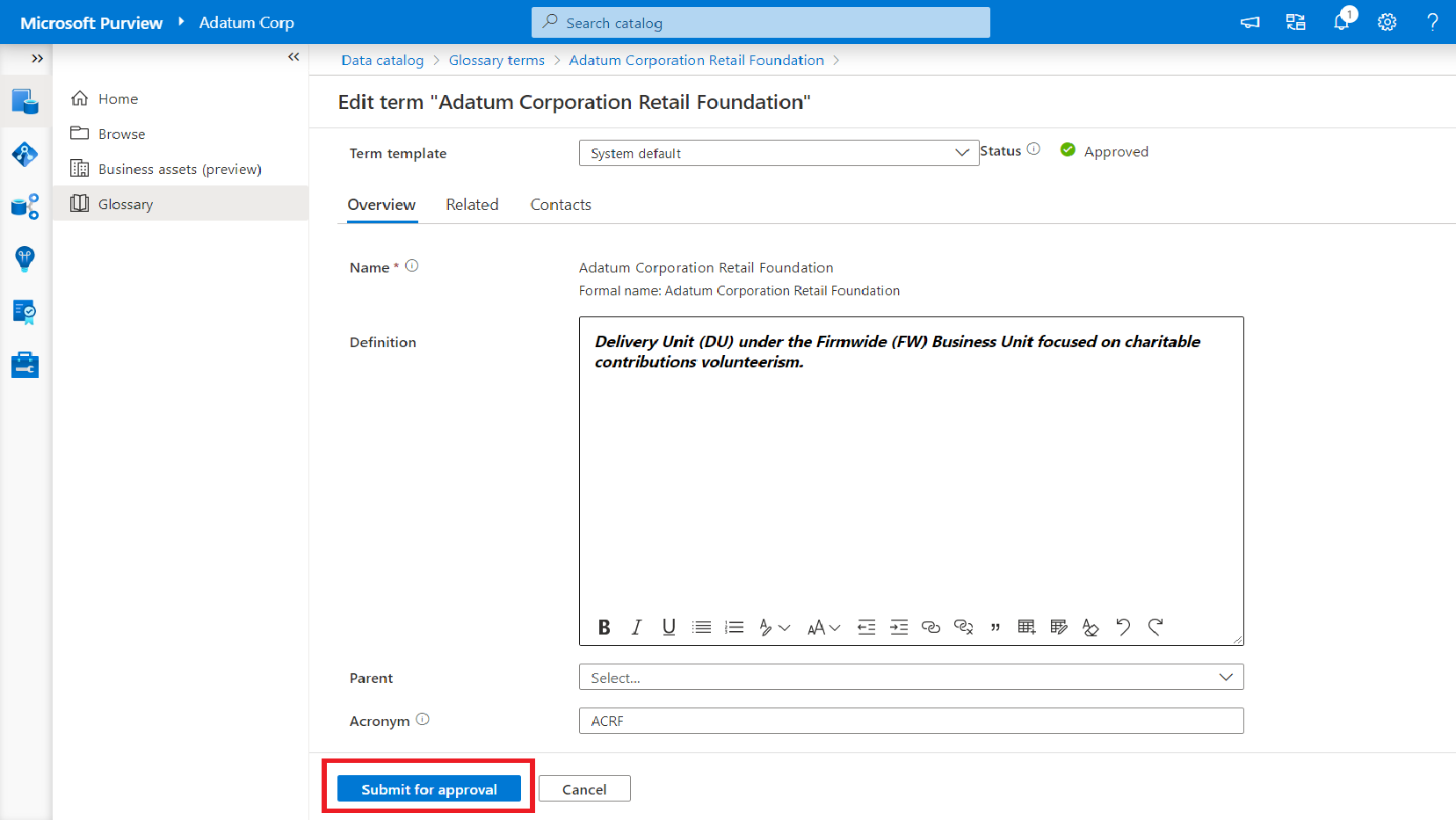The image size is (1456, 820).
Task: Open the Management toolbox icon in left rail
Action: pyautogui.click(x=25, y=365)
